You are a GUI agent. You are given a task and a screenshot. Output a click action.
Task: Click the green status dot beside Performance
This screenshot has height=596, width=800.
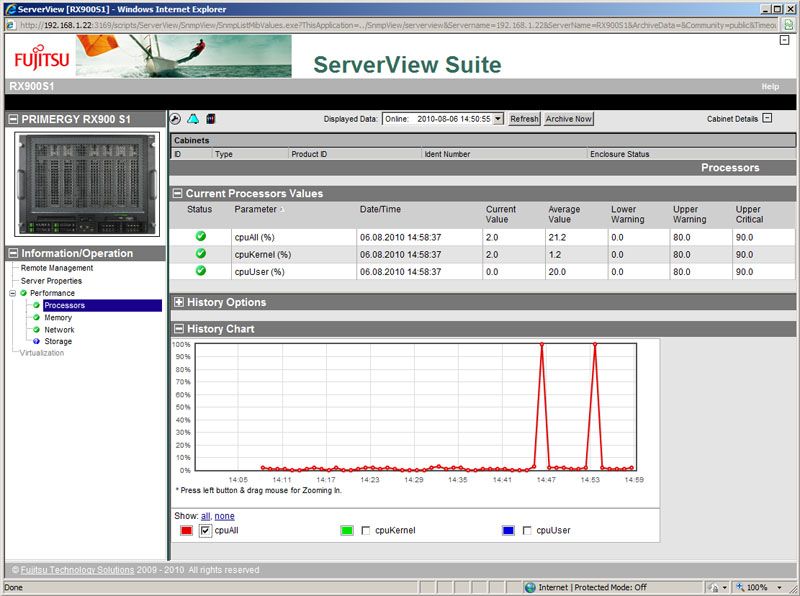[x=23, y=293]
